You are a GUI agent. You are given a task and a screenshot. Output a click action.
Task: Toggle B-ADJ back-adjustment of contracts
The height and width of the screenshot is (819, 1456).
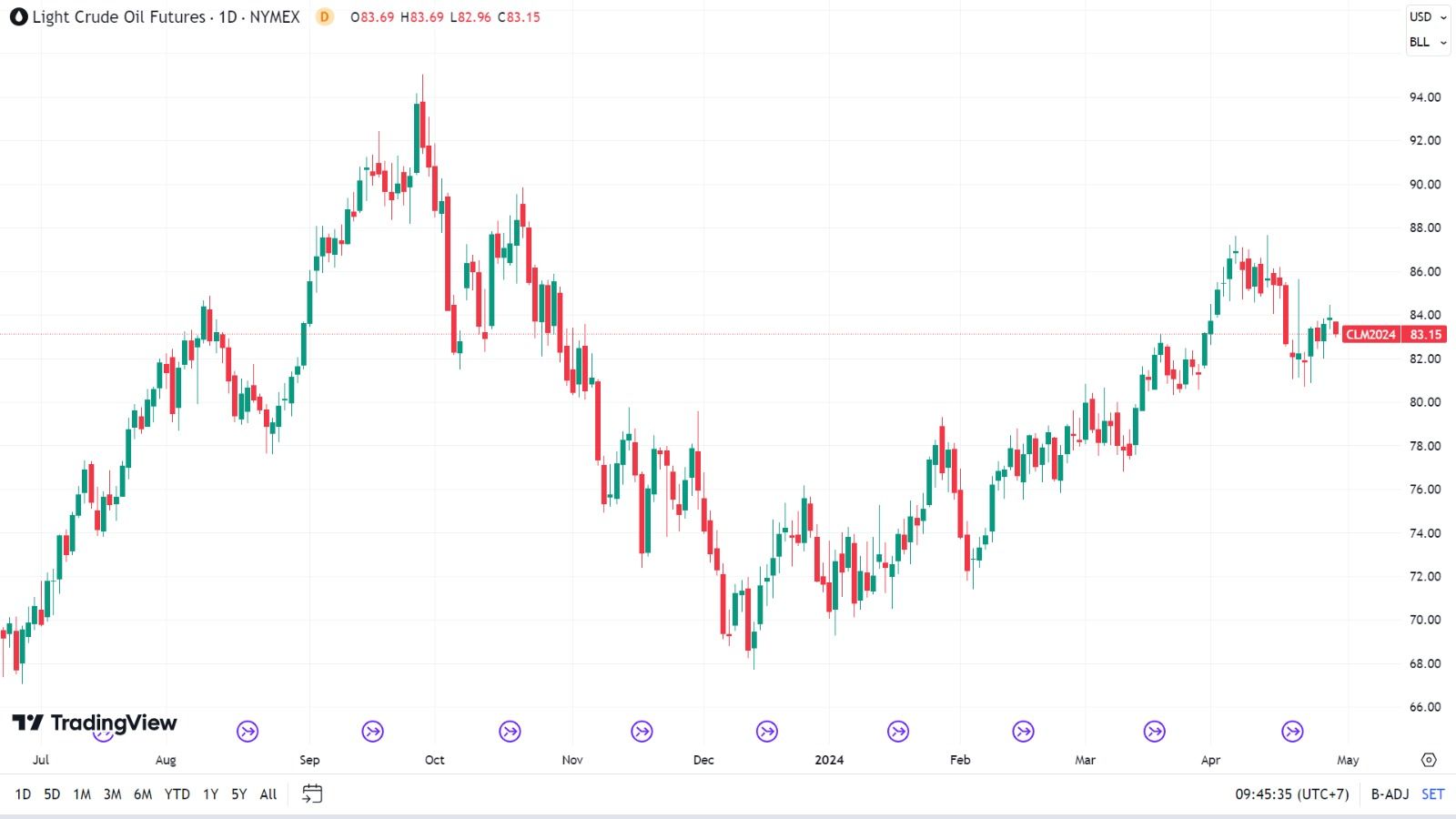coord(1390,794)
